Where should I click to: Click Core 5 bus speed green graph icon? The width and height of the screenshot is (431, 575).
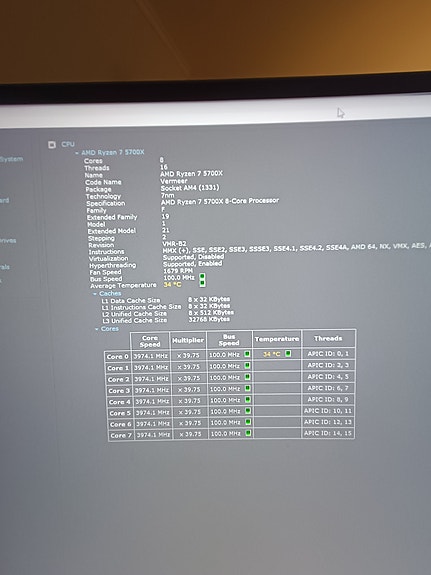coord(248,411)
